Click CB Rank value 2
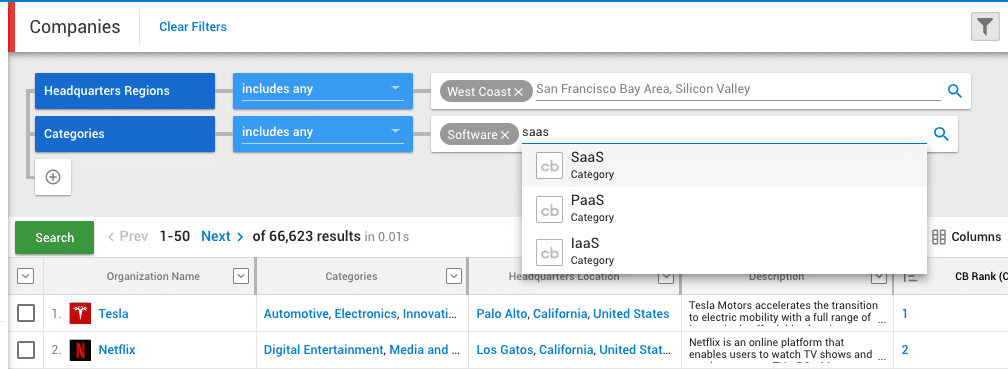 pos(905,350)
